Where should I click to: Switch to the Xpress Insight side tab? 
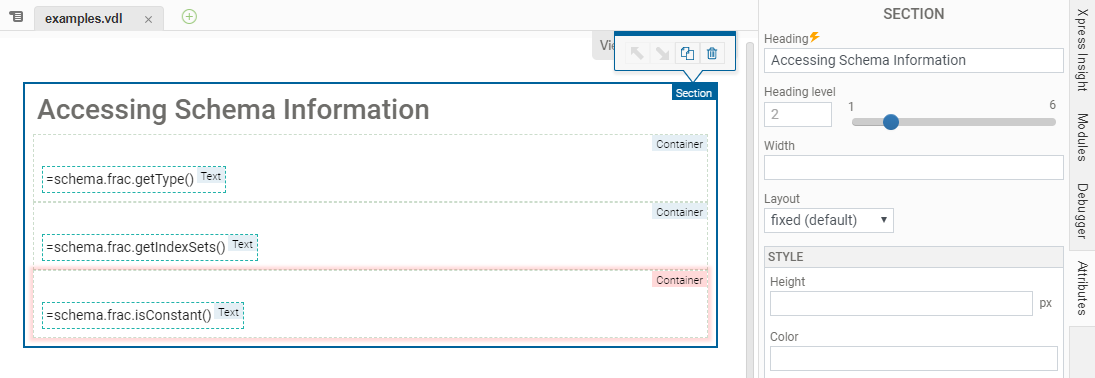point(1082,52)
